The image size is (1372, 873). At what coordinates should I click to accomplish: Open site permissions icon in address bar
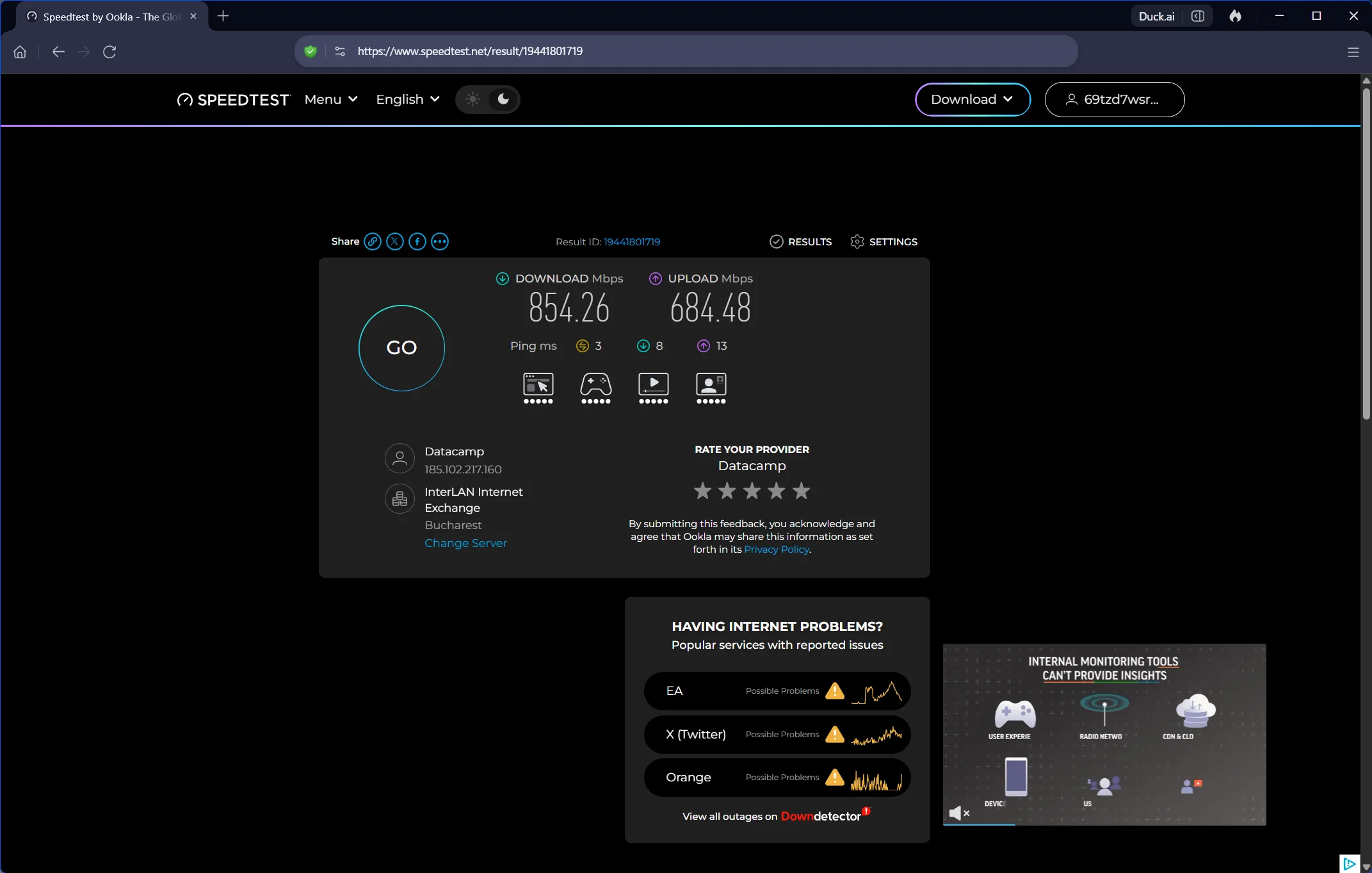pyautogui.click(x=340, y=51)
